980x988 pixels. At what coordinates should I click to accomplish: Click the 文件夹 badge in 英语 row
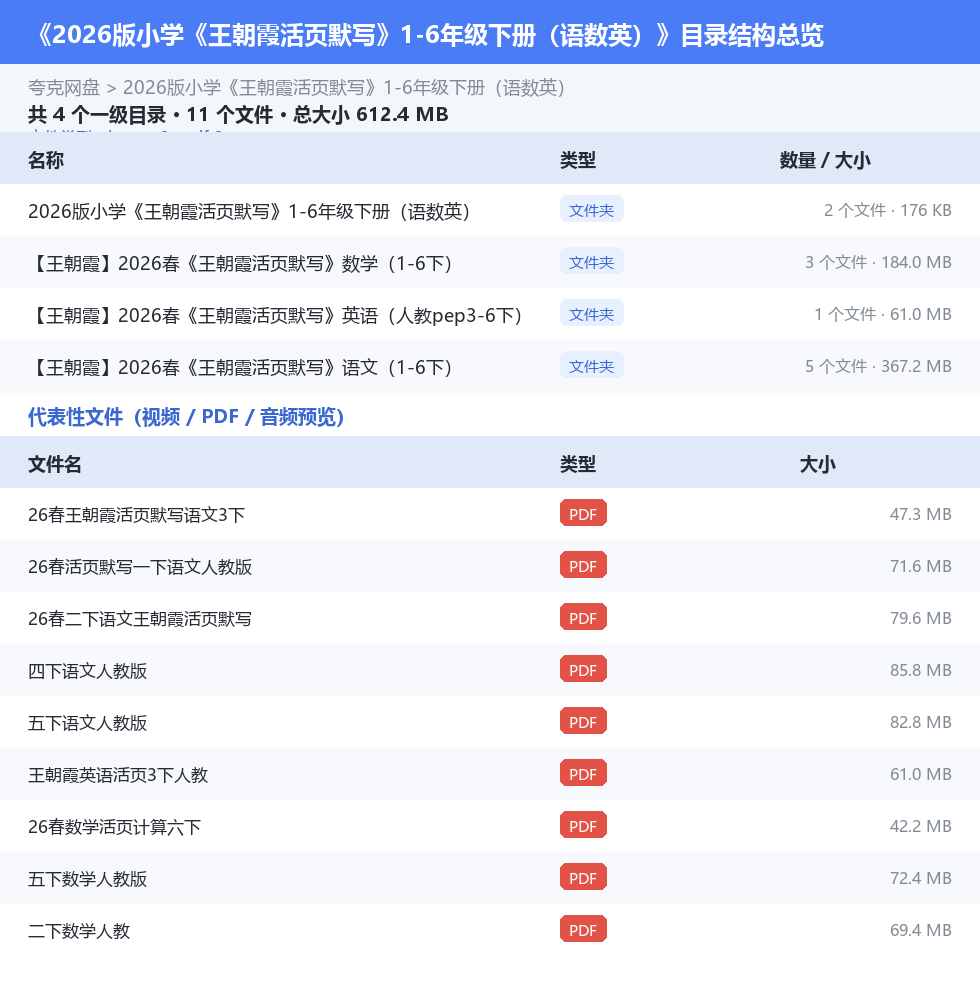pos(591,314)
